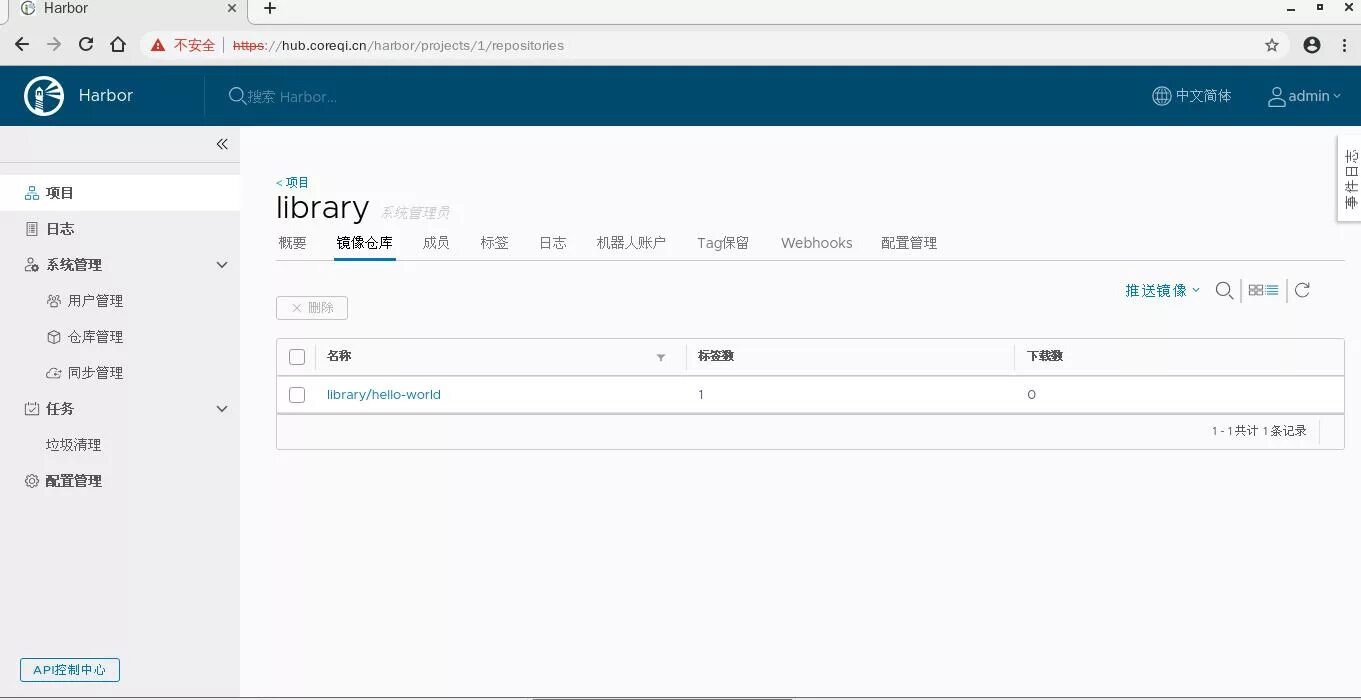The width and height of the screenshot is (1361, 700).
Task: Go back via < 项目 link
Action: click(293, 182)
